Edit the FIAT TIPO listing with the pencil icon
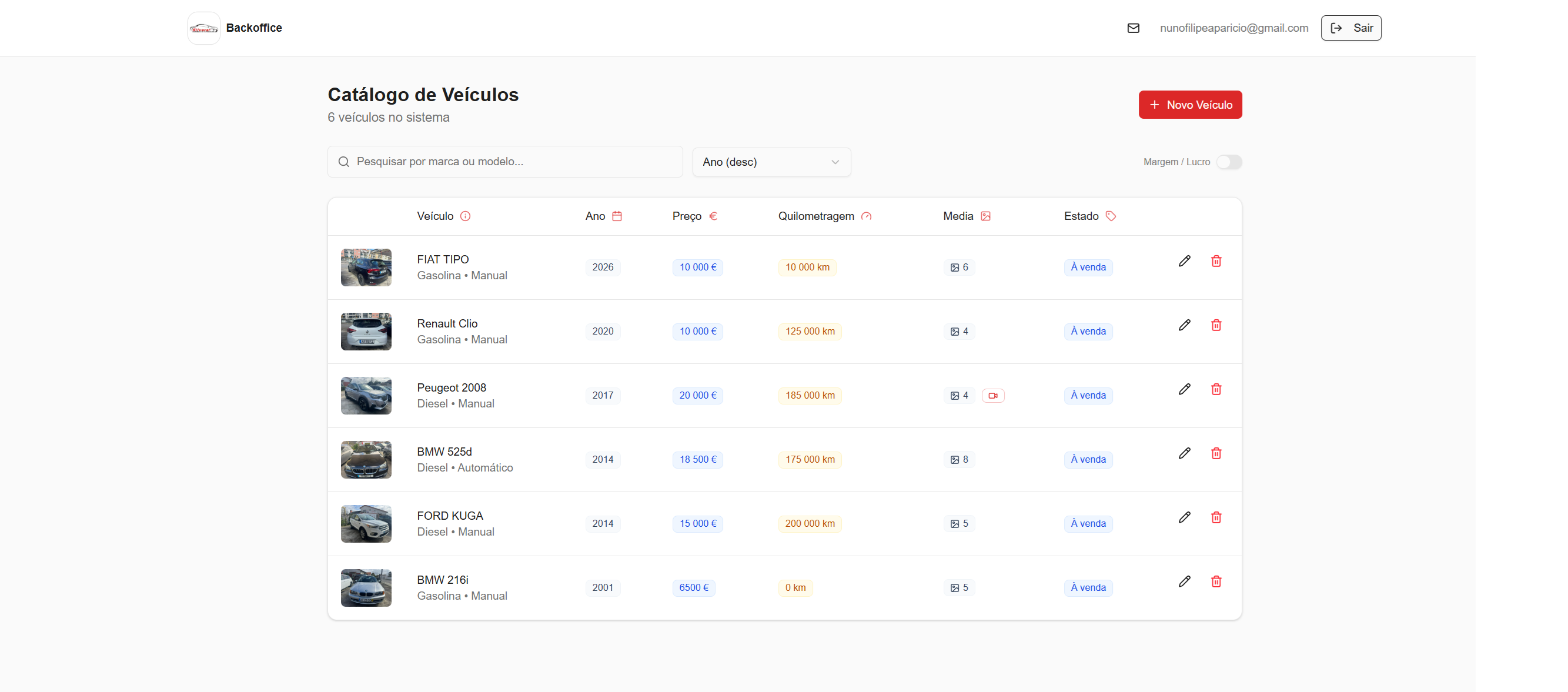 1185,260
